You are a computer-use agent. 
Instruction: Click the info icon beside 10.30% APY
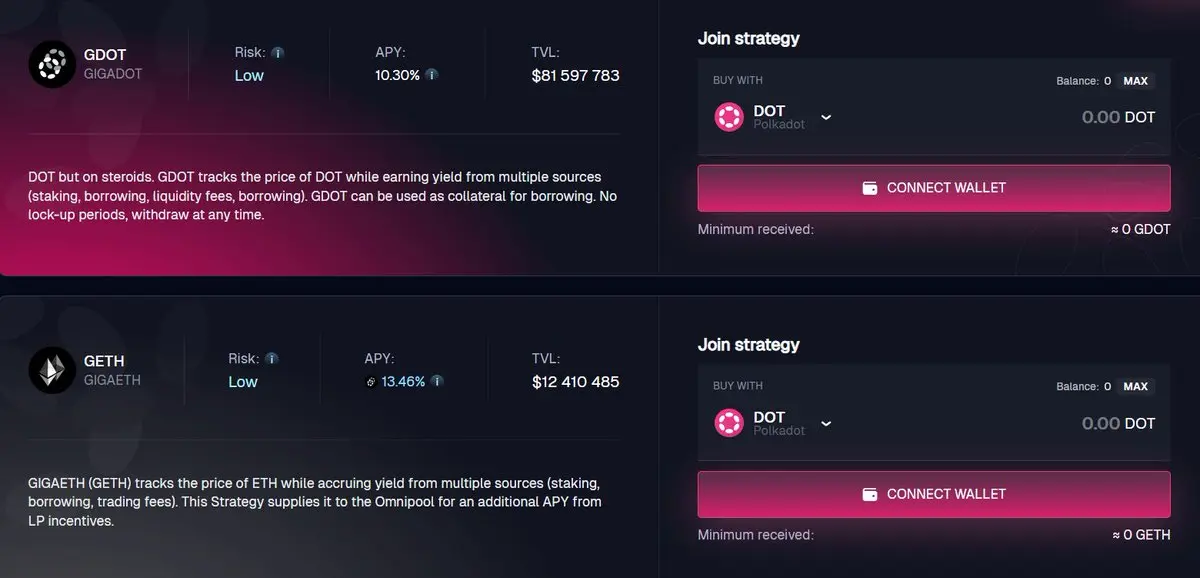coord(431,75)
